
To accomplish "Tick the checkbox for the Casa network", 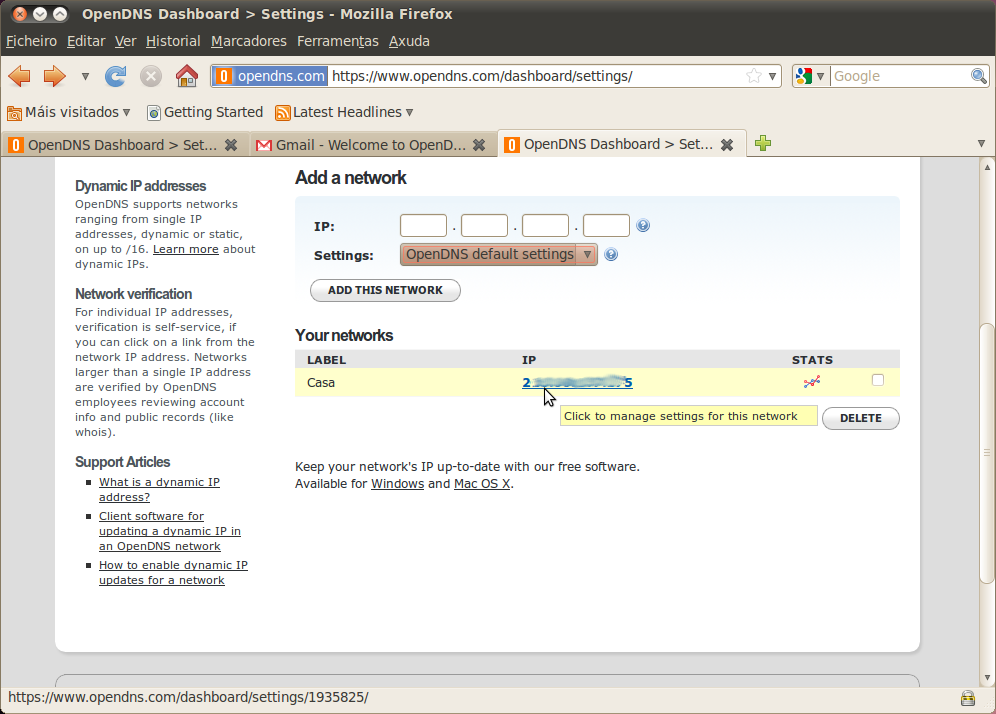I will [878, 380].
